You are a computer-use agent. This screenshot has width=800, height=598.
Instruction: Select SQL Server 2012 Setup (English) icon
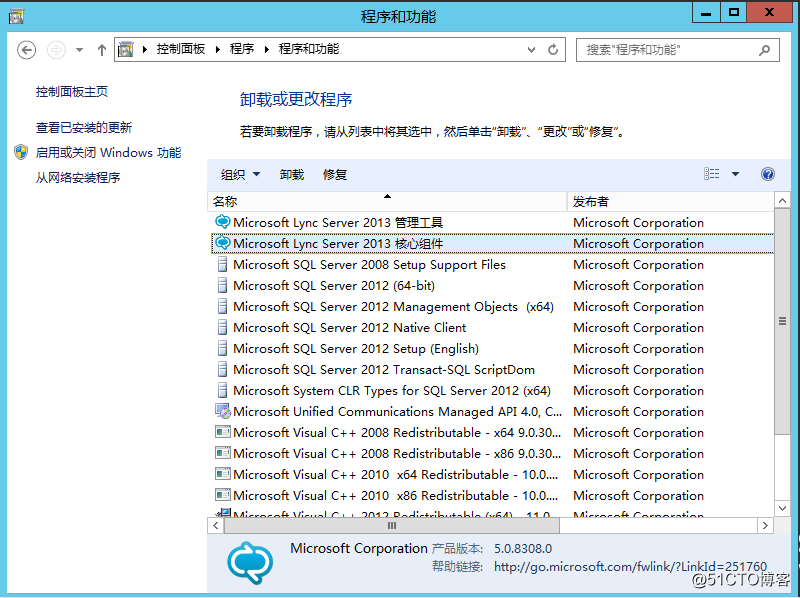[x=222, y=348]
